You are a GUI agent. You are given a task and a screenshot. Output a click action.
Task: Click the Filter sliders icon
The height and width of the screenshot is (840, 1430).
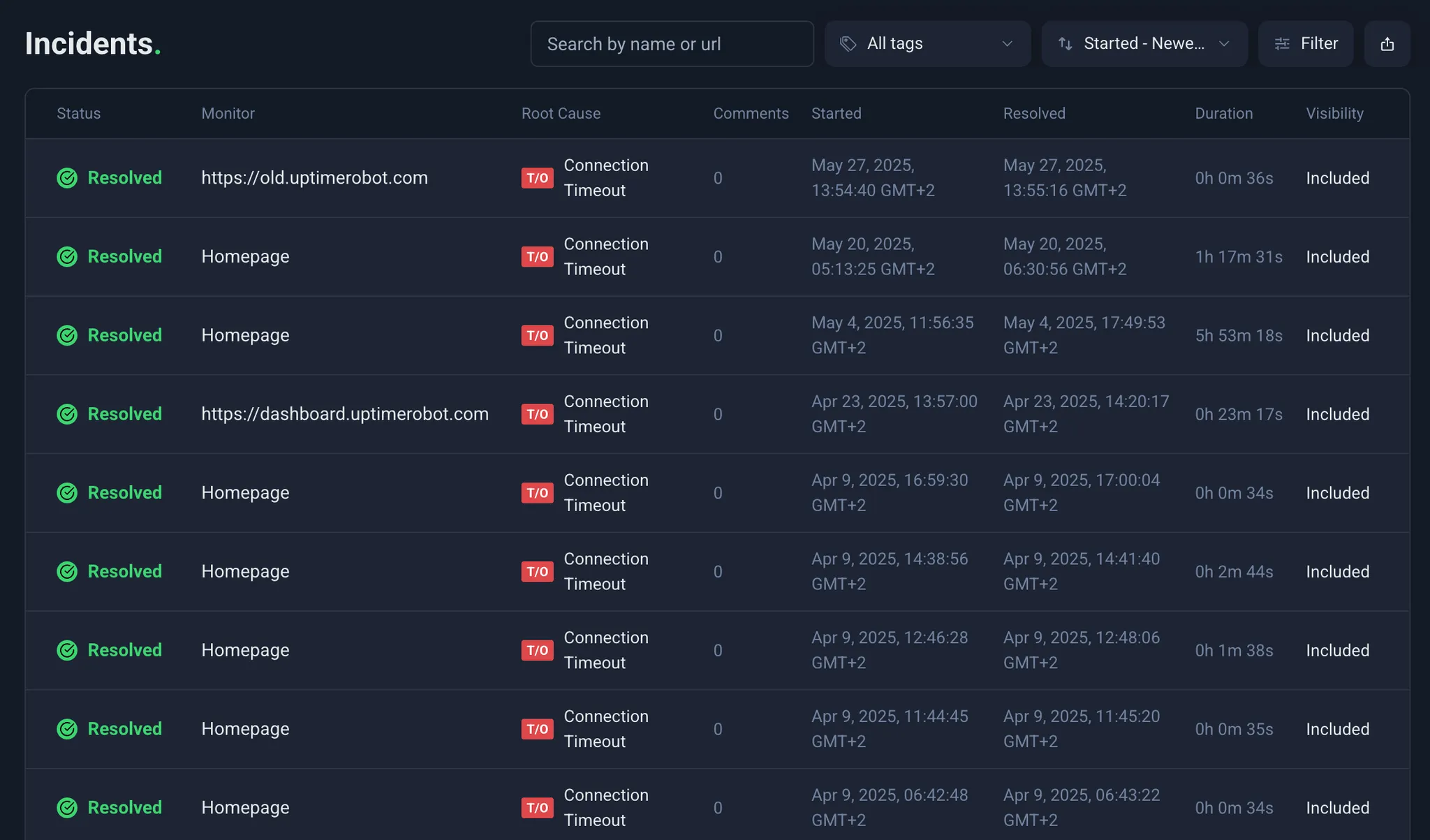[1282, 44]
